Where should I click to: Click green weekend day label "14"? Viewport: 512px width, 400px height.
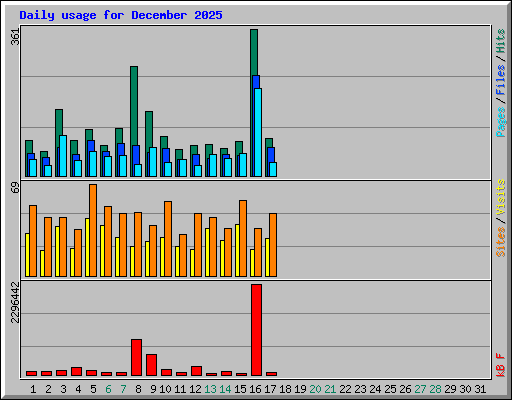pos(225,389)
